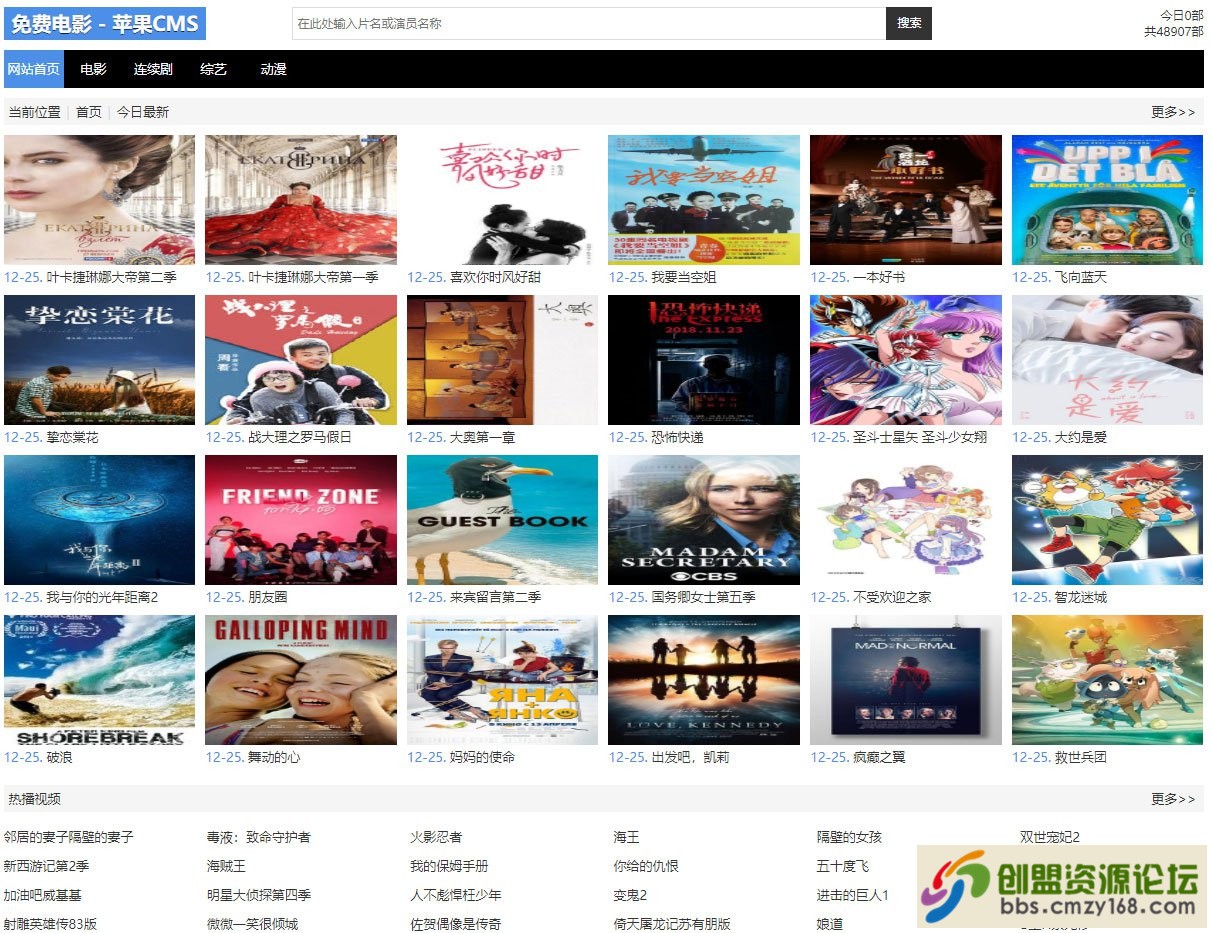This screenshot has height=933, width=1212.
Task: Open The Guest Book poster
Action: click(503, 520)
